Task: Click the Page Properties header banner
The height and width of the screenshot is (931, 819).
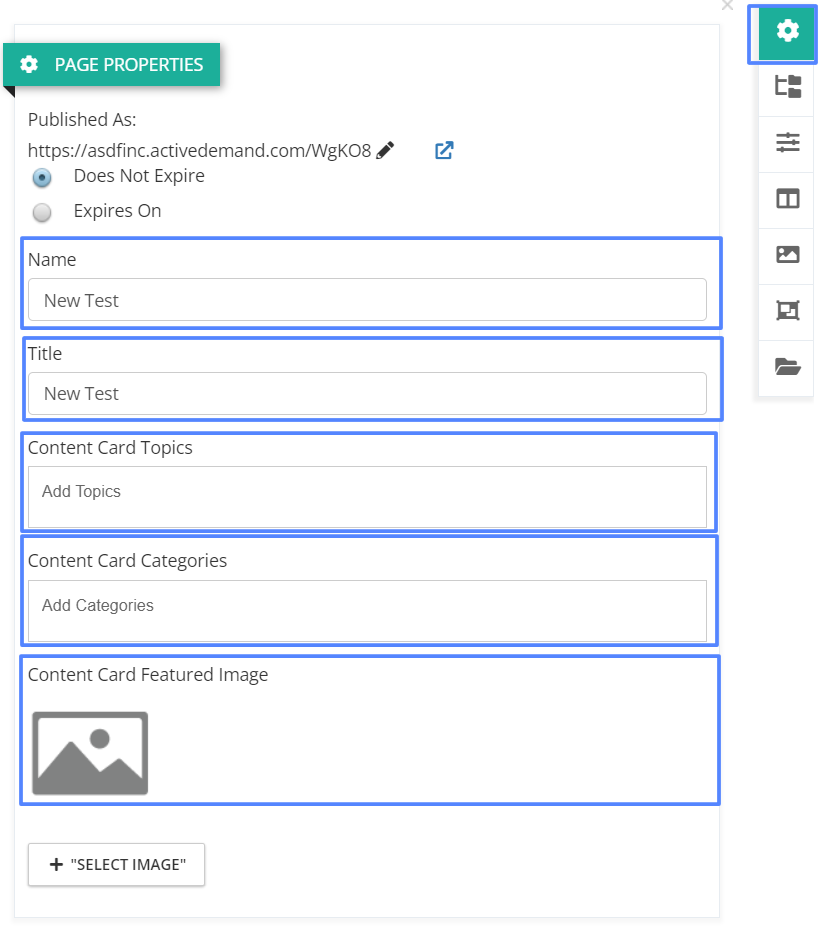Action: (112, 64)
